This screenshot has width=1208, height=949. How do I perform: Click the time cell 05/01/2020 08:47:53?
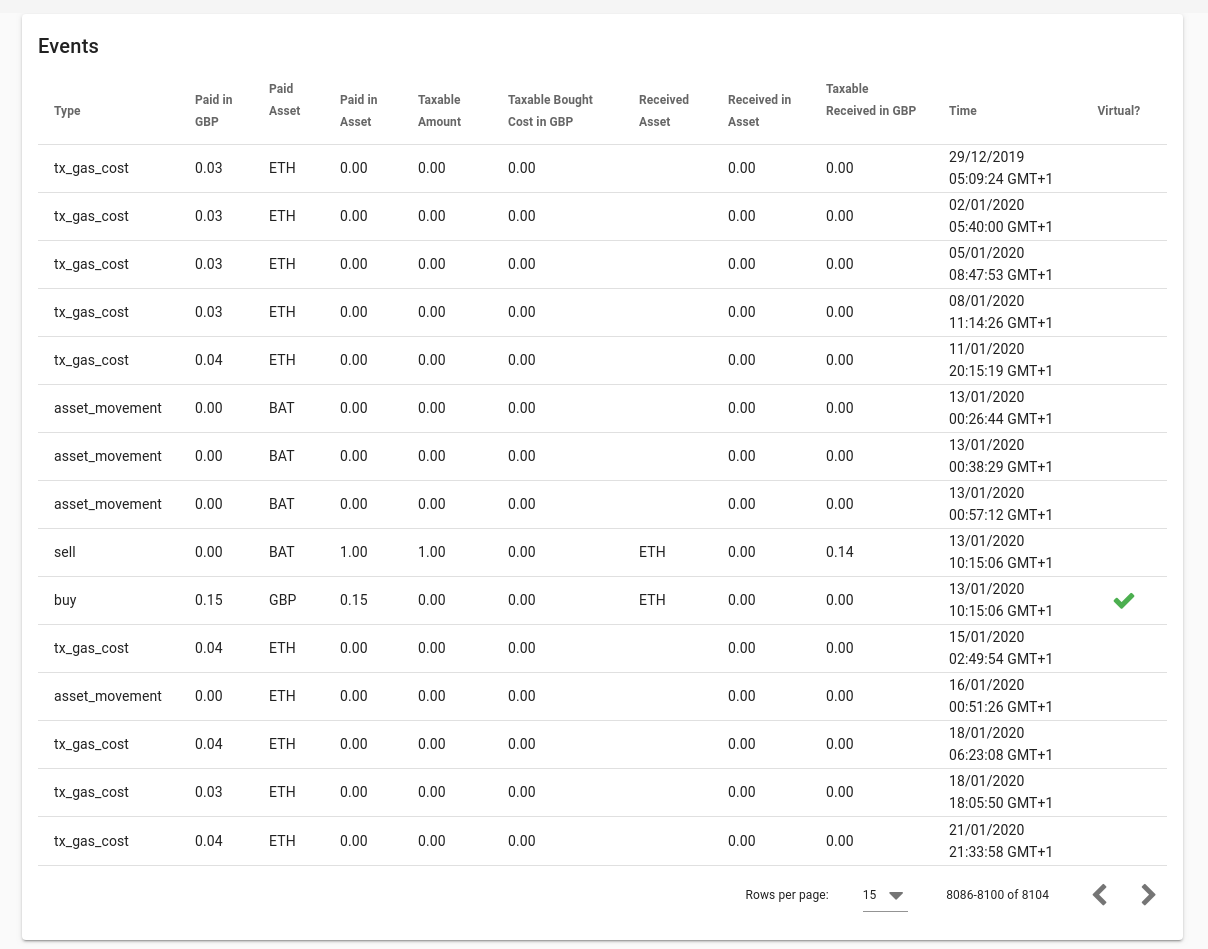(1001, 264)
